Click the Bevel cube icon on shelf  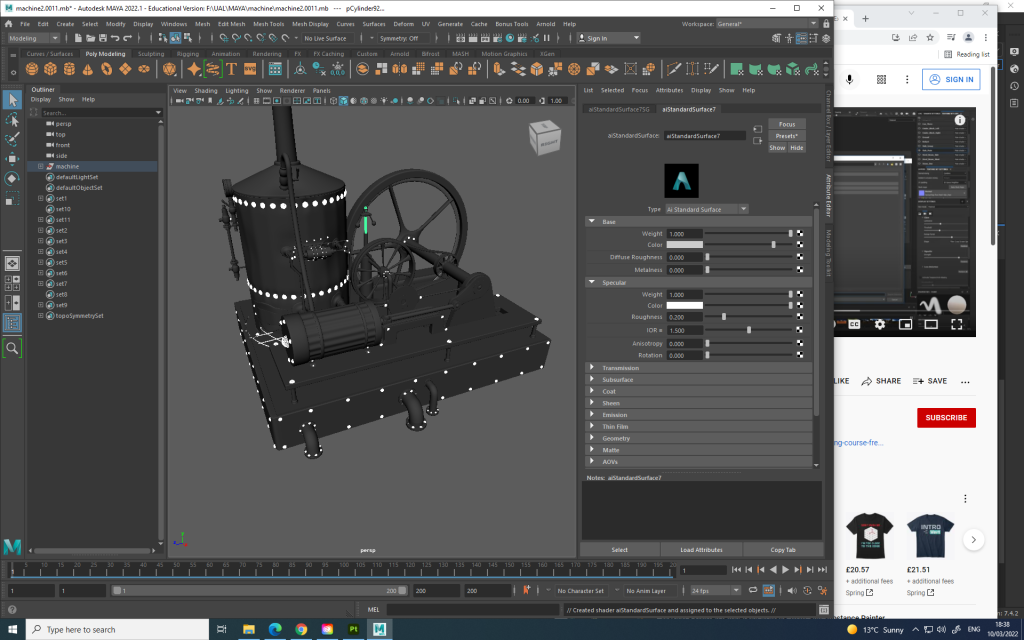(537, 69)
